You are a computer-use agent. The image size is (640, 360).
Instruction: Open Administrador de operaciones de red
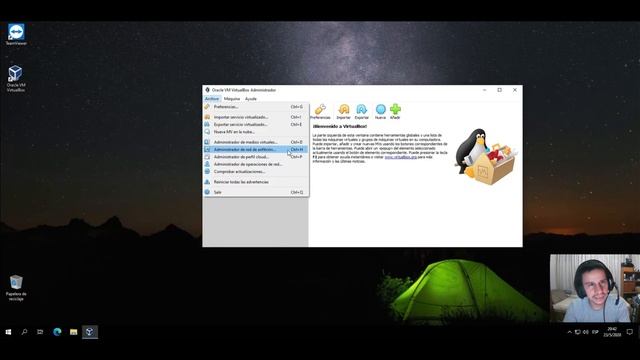[256, 164]
